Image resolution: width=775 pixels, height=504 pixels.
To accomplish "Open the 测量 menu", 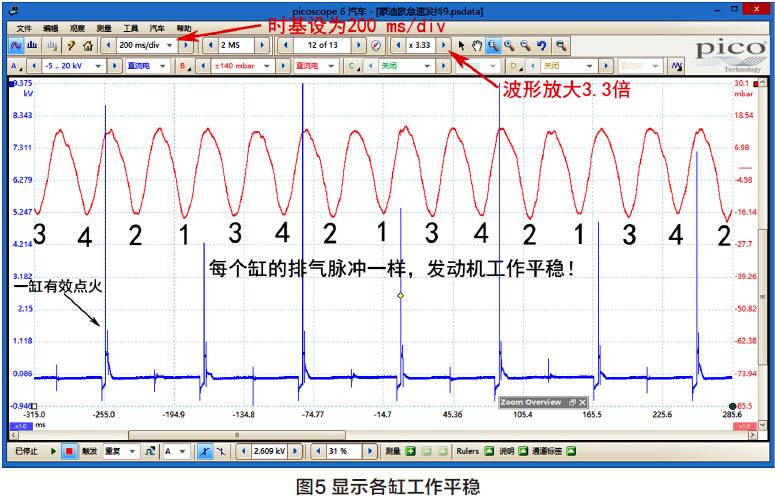I will point(104,29).
